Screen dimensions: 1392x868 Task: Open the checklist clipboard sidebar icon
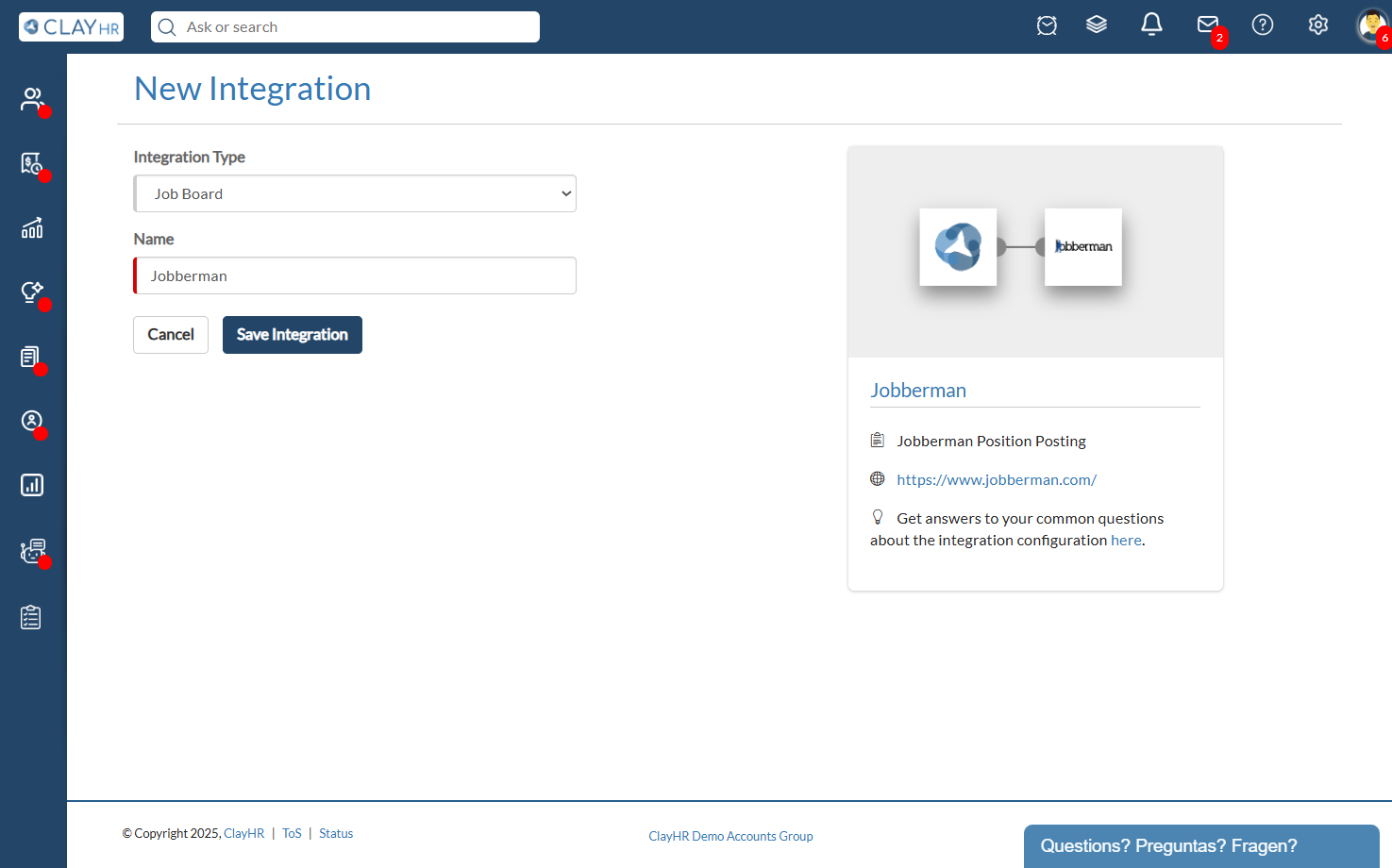pos(31,617)
